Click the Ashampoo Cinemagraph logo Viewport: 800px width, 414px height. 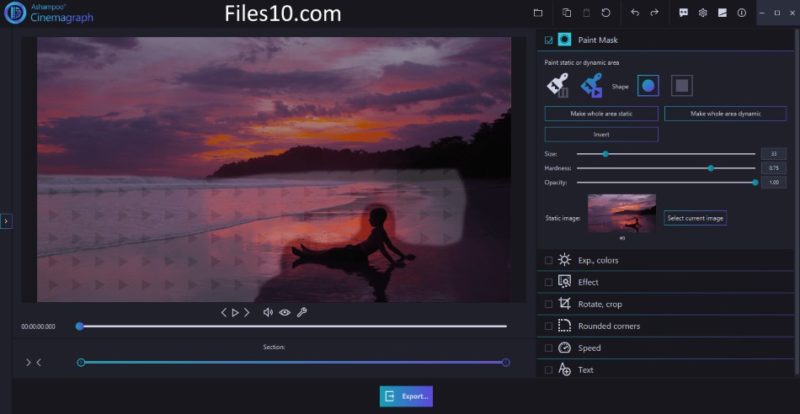tap(49, 13)
